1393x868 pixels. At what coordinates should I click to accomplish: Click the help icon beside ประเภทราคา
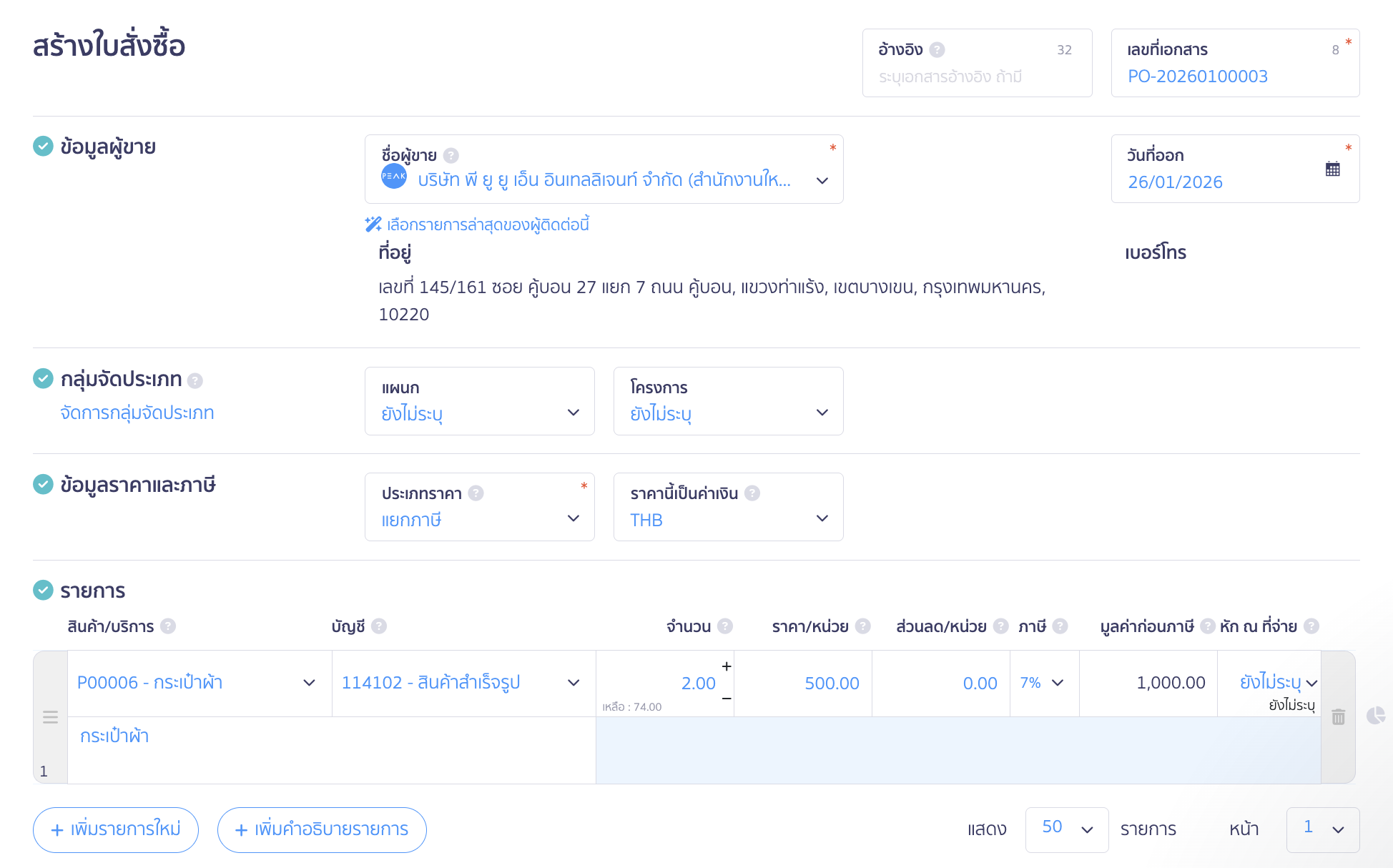click(x=476, y=493)
